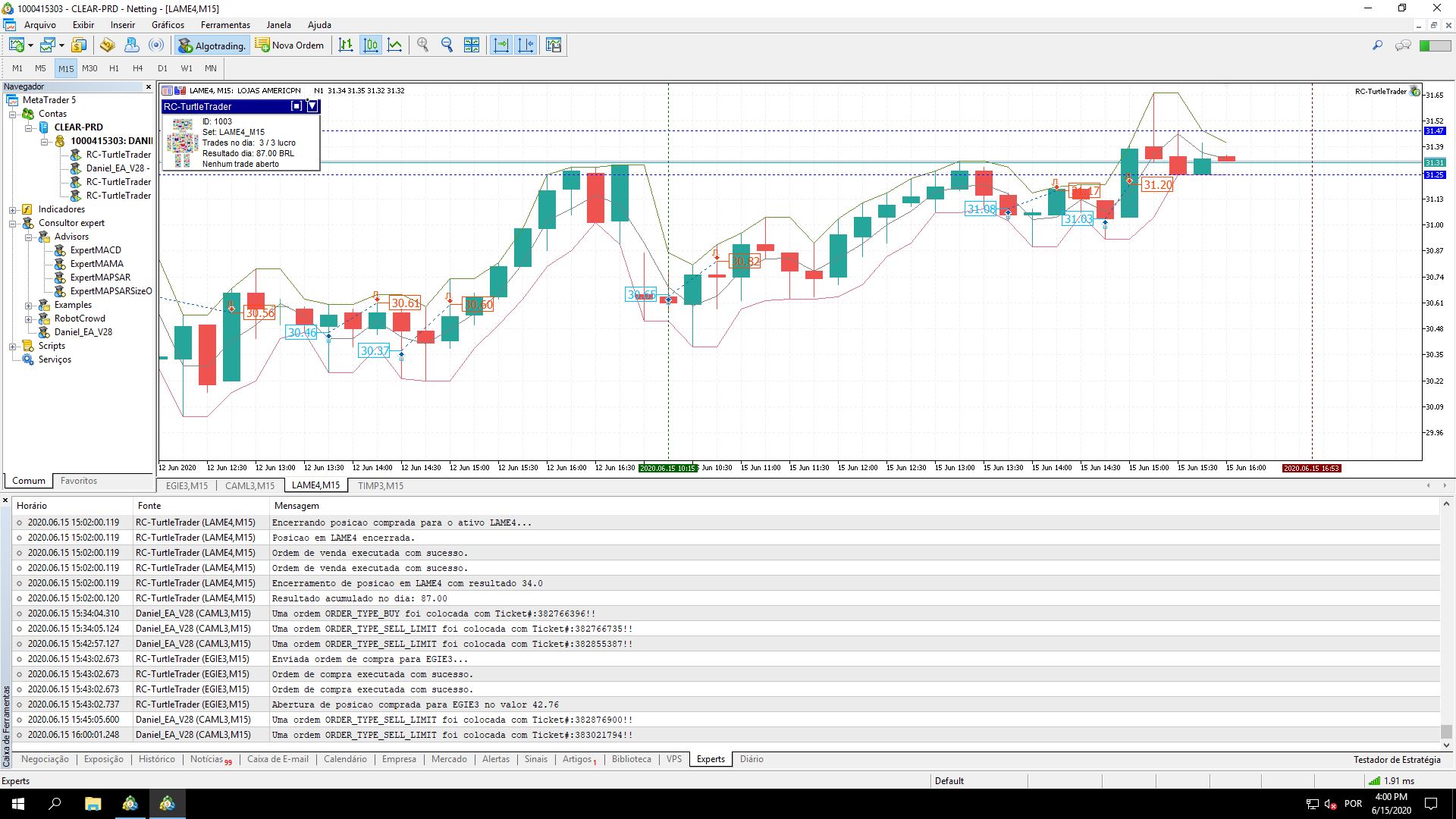Viewport: 1456px width, 819px height.
Task: Open the CAML3,M15 chart tab
Action: [249, 485]
